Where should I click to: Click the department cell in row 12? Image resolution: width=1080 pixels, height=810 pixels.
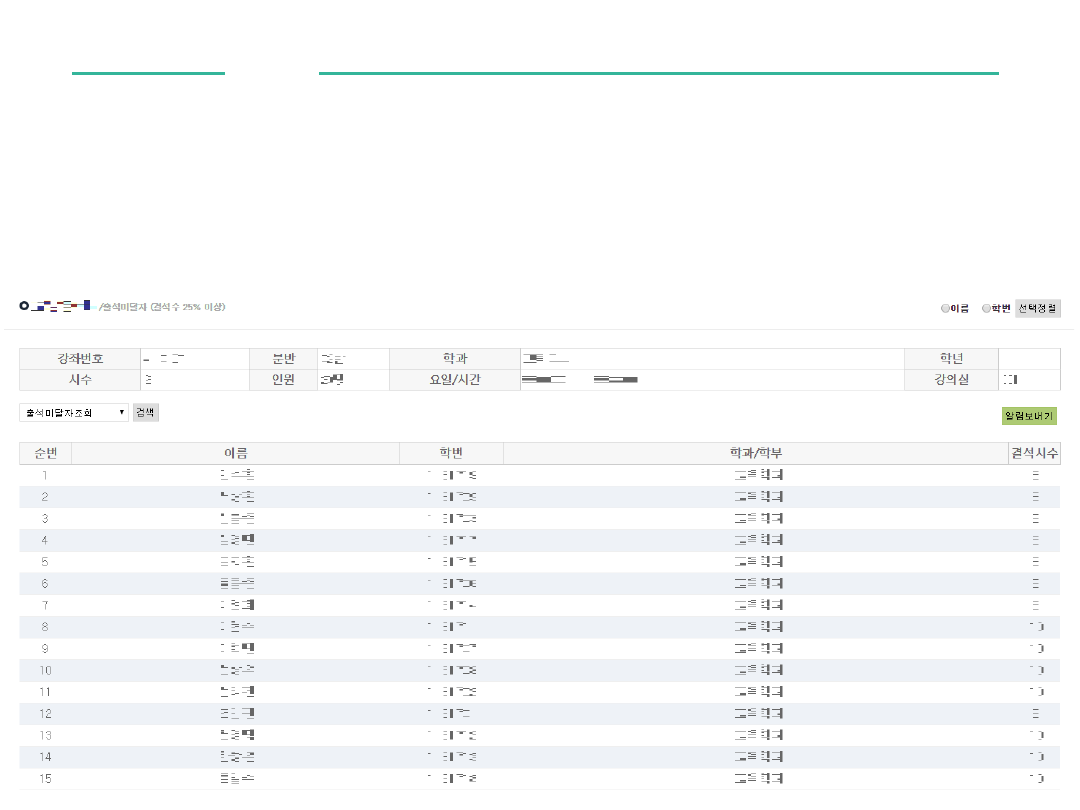click(x=757, y=714)
